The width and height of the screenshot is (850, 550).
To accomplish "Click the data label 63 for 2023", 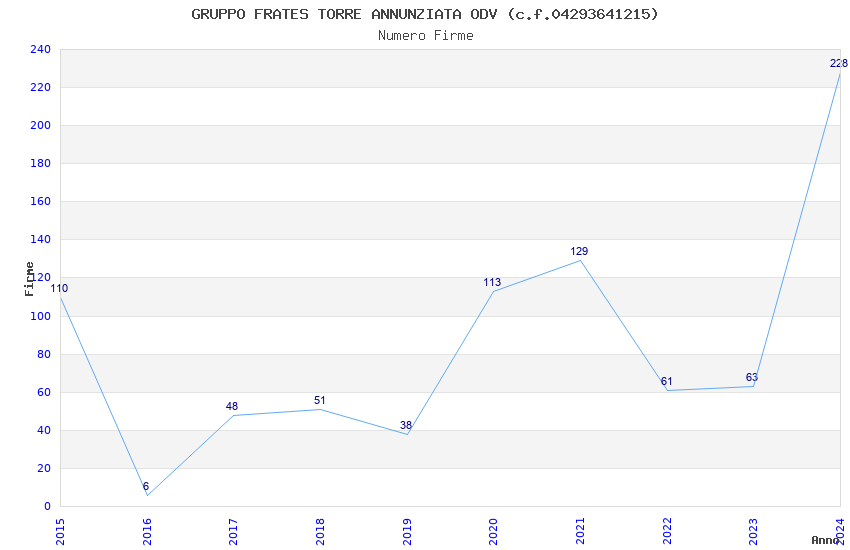I will [x=752, y=378].
